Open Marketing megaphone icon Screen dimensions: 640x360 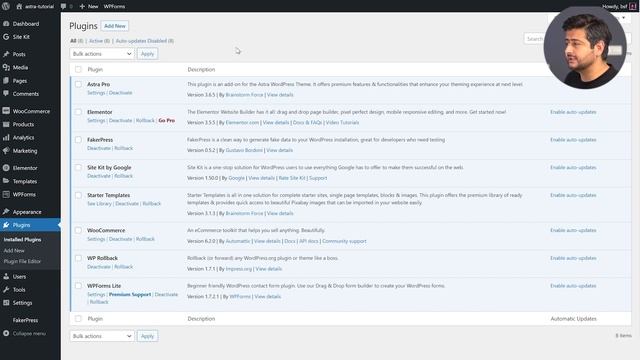click(x=6, y=151)
